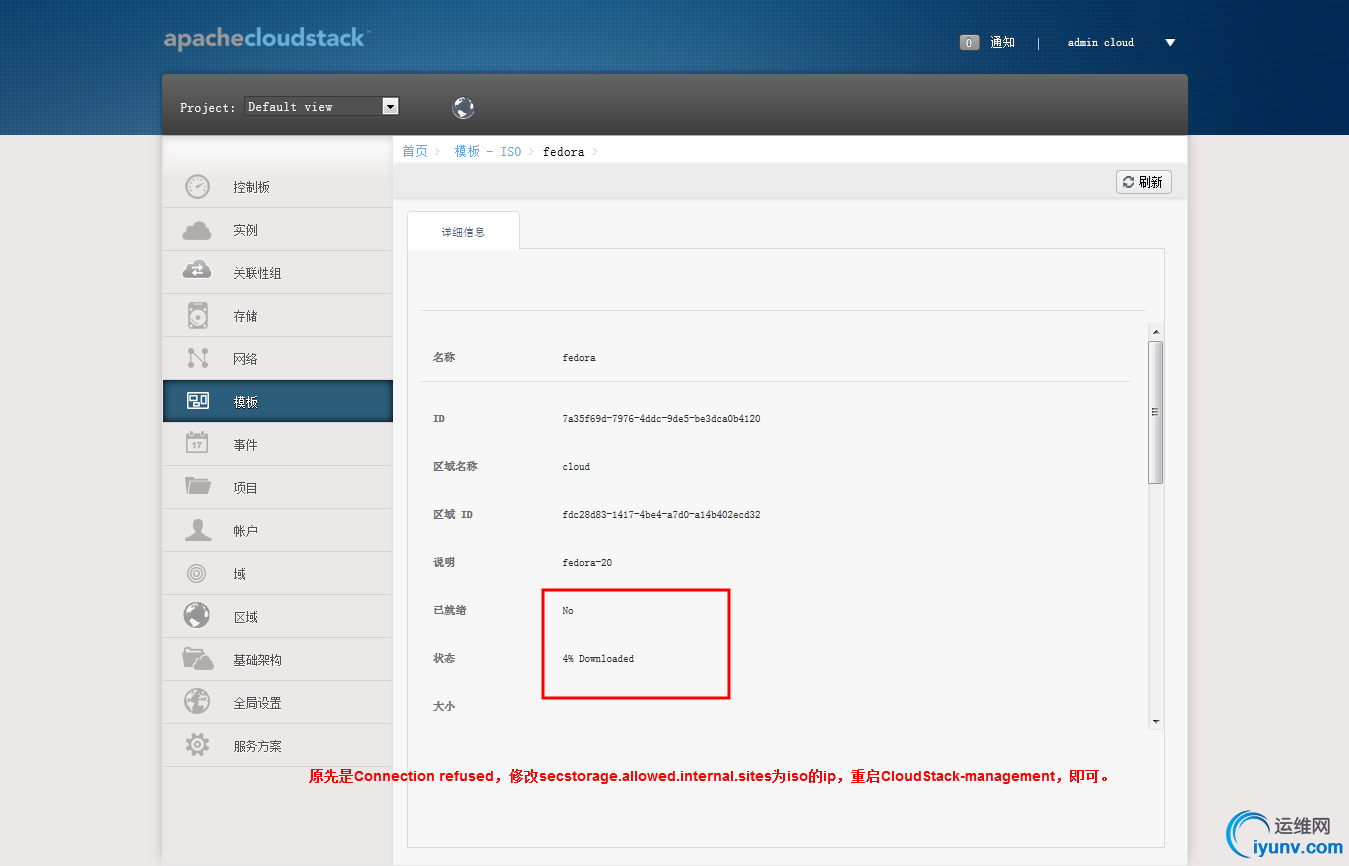
Task: Click the 区域名称 value cloud
Action: pyautogui.click(x=576, y=467)
